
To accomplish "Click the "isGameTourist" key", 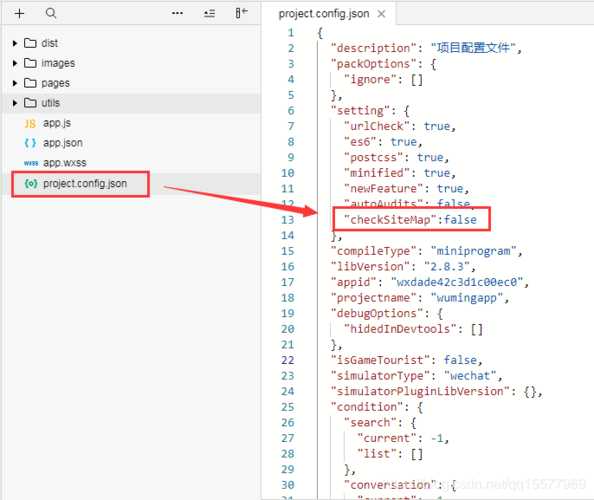I will [x=380, y=360].
